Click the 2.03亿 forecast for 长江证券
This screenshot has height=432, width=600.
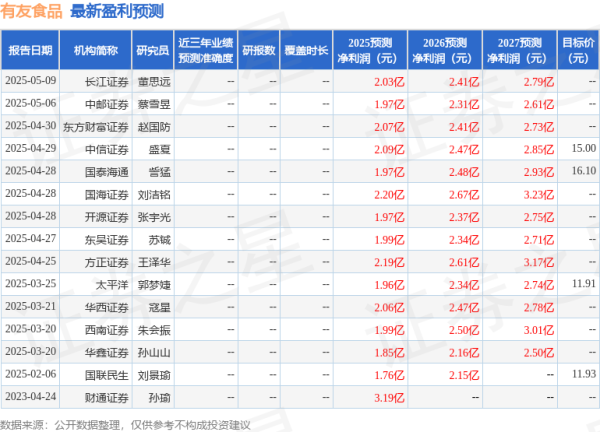389,82
